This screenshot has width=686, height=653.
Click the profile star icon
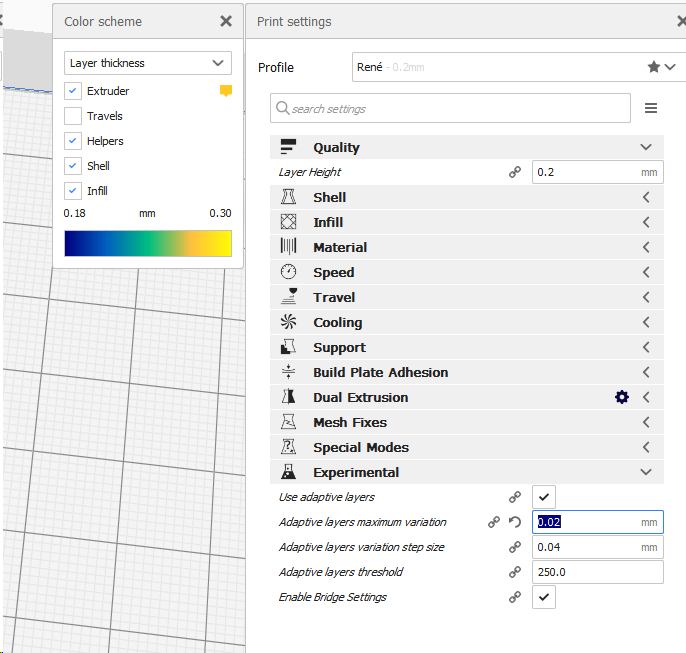coord(654,67)
